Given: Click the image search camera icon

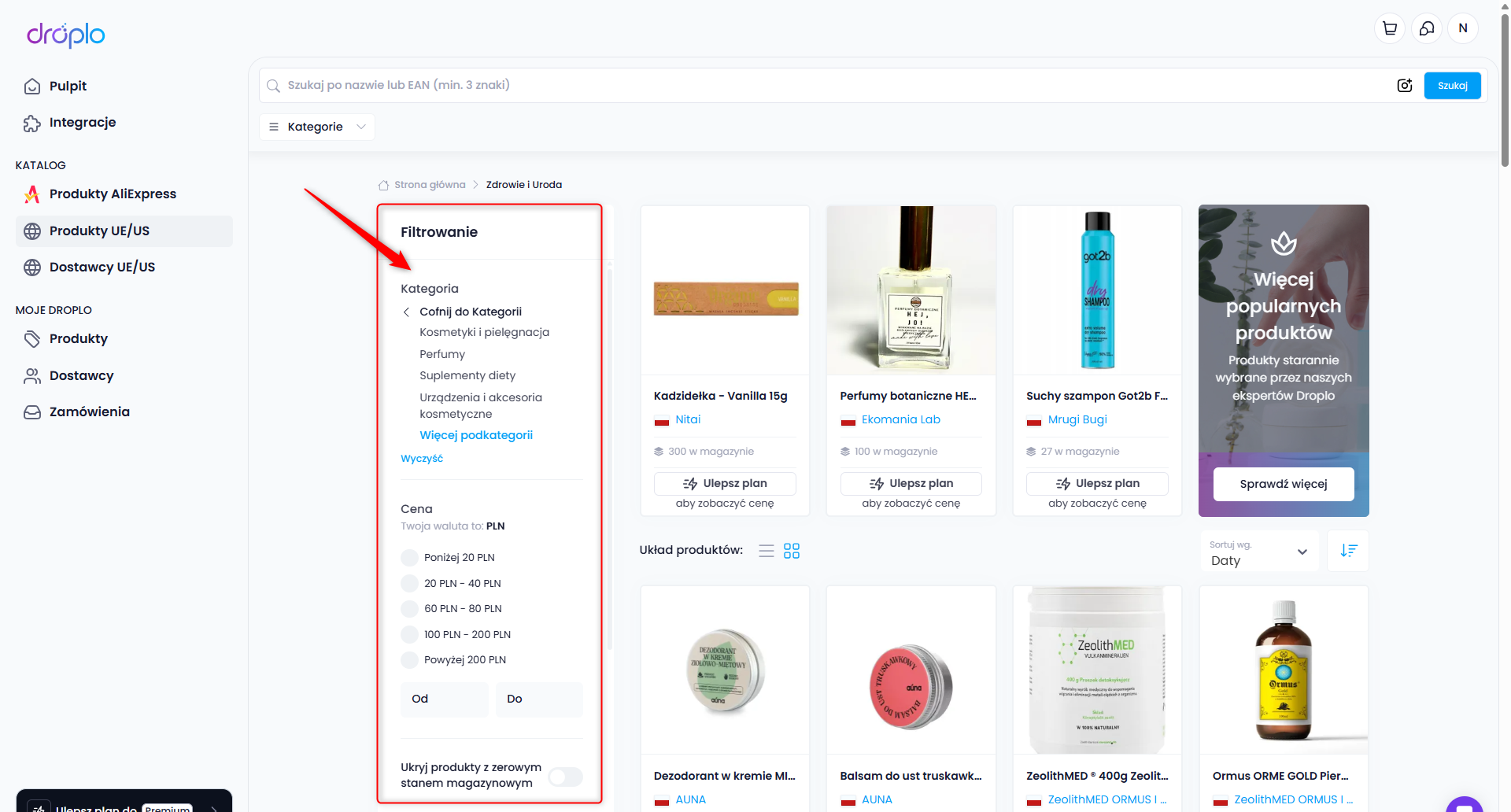Looking at the screenshot, I should (x=1405, y=85).
